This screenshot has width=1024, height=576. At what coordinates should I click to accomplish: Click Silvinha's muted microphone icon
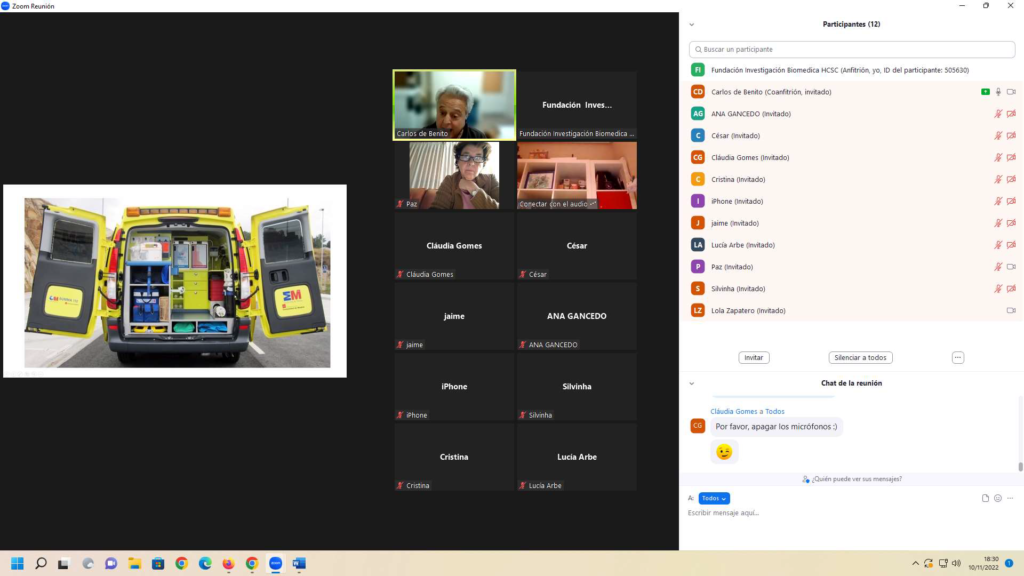(x=998, y=289)
